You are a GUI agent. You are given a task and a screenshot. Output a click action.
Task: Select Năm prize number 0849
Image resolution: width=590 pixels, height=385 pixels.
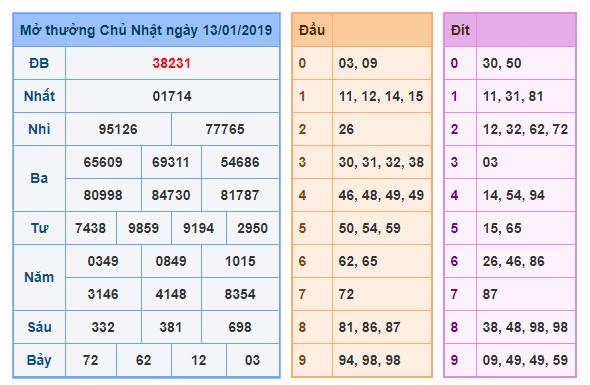pos(171,261)
